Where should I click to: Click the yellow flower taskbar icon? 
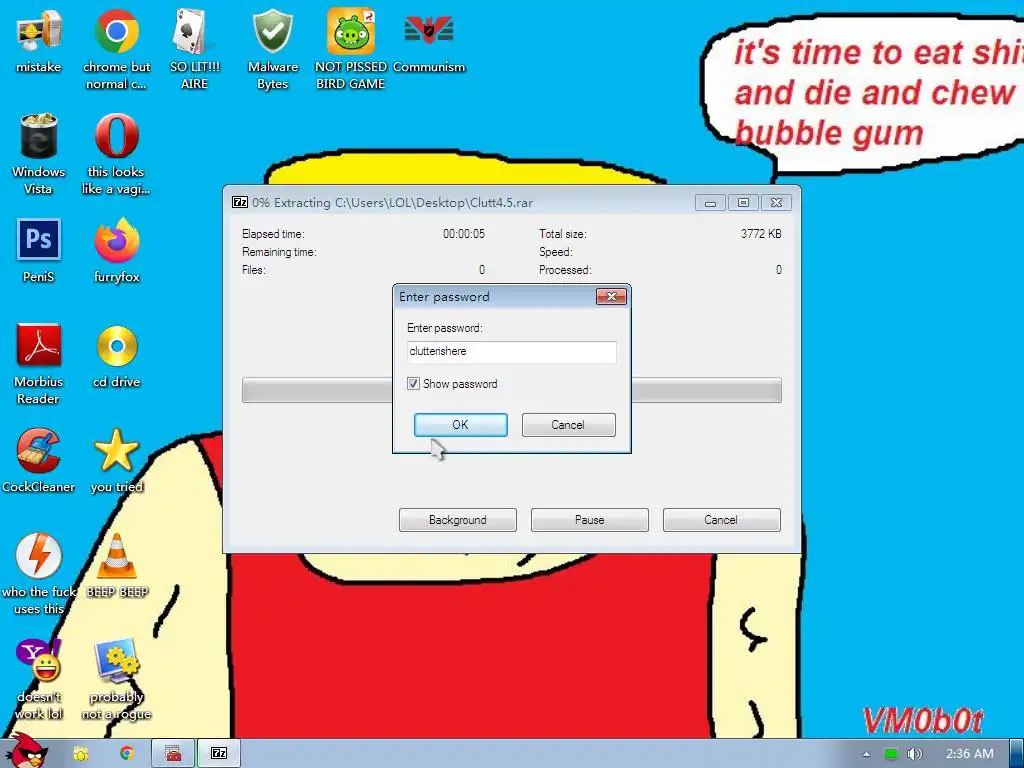[x=80, y=754]
